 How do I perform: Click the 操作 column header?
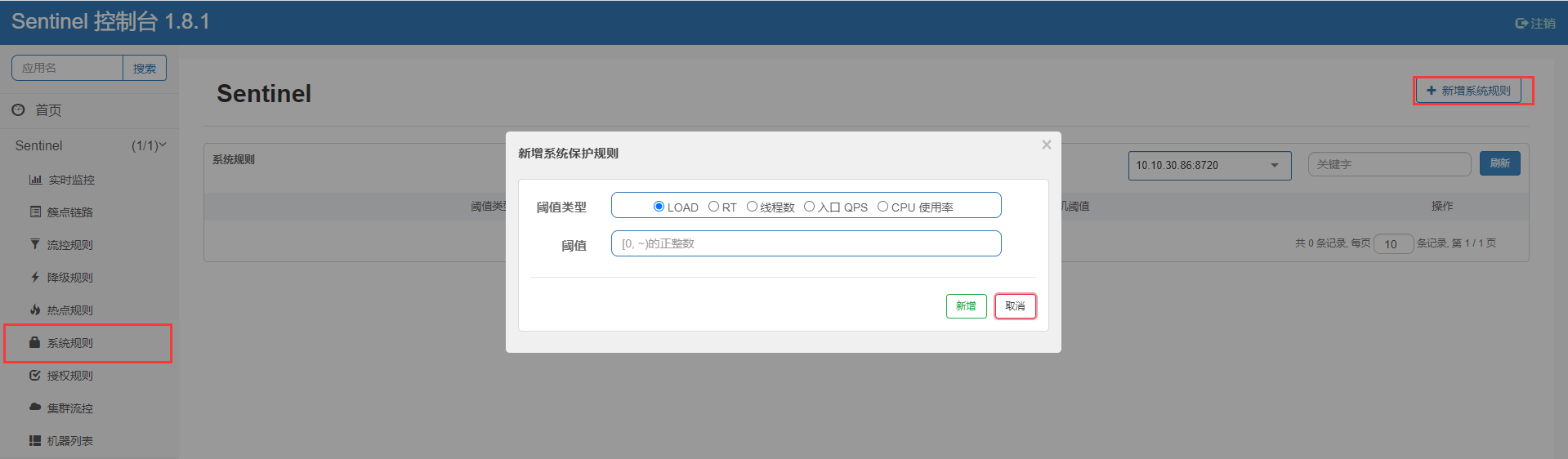(1442, 206)
